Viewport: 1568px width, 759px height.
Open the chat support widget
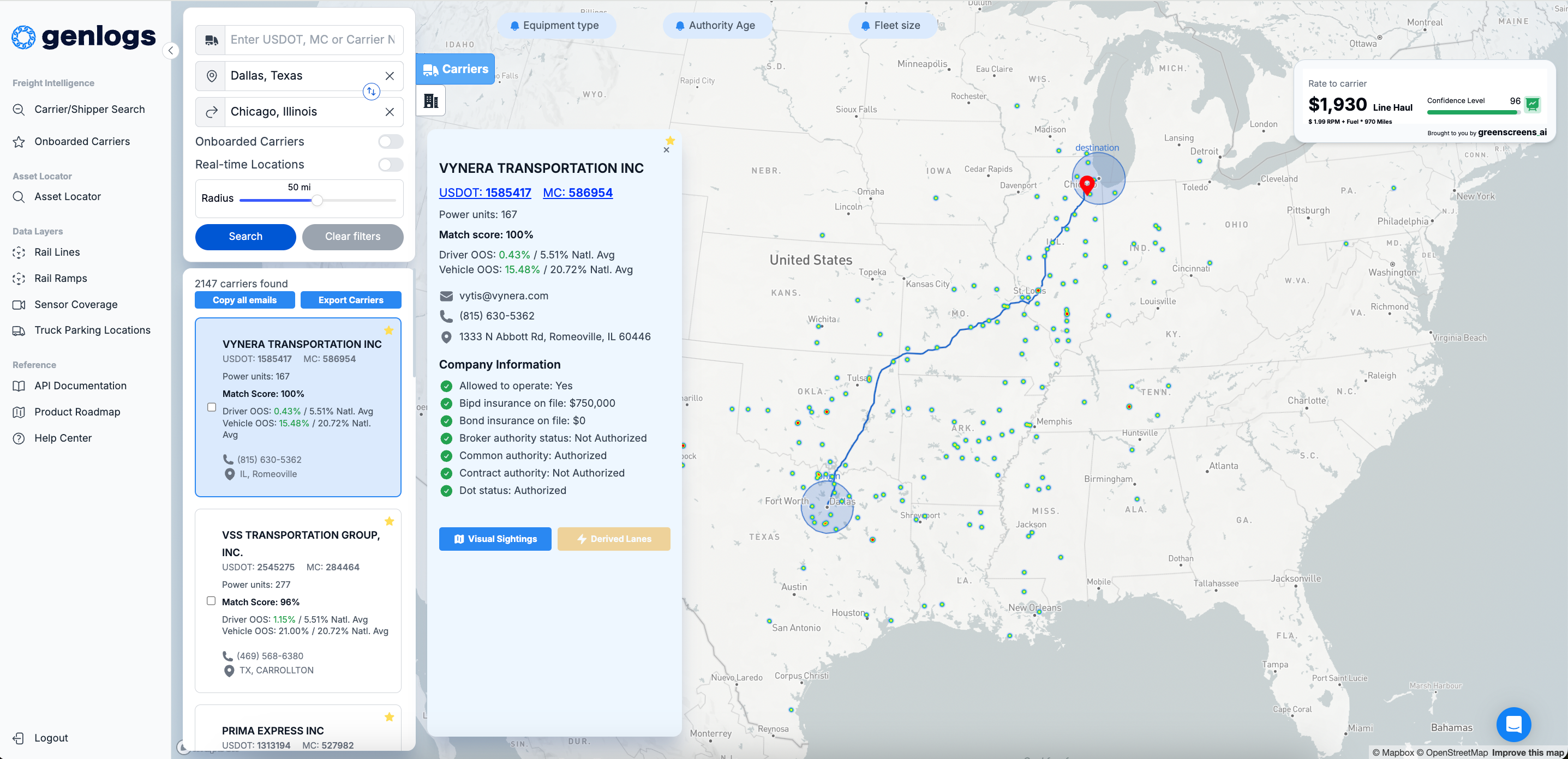point(1513,725)
